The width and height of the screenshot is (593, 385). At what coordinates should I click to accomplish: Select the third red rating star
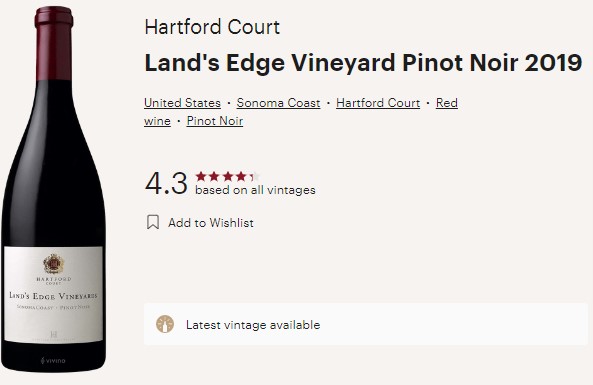pos(228,176)
